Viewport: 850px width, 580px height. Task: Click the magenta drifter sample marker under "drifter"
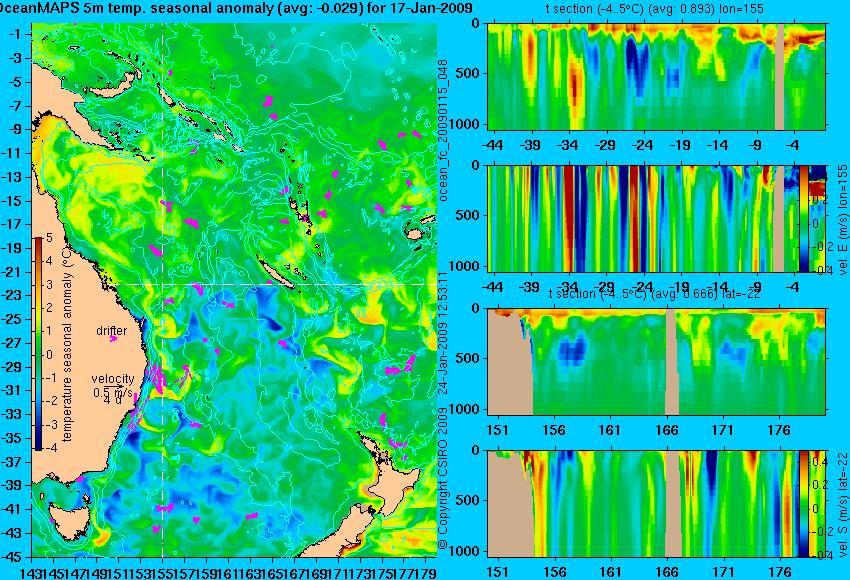(x=113, y=339)
